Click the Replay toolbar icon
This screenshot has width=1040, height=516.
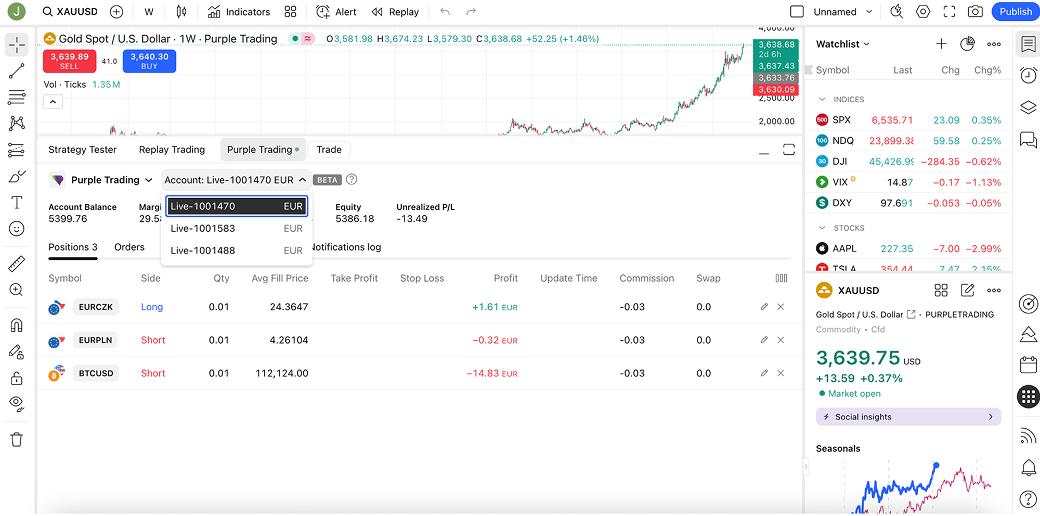point(395,12)
